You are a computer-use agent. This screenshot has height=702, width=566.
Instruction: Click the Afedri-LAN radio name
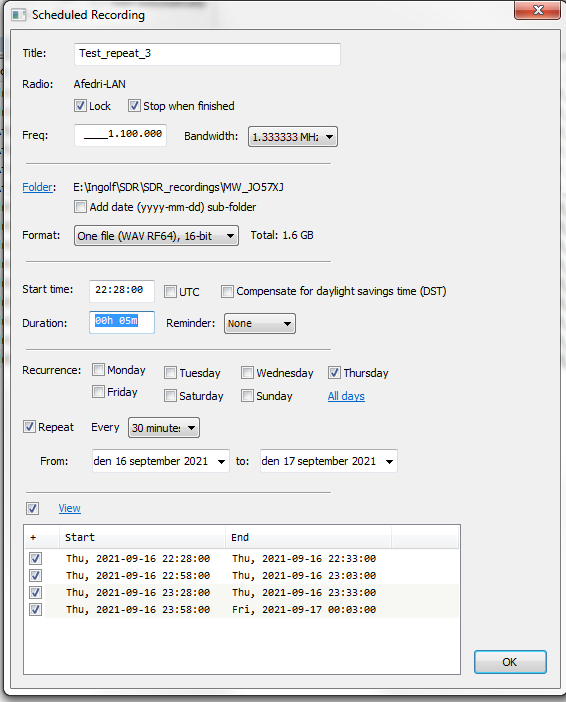(x=99, y=84)
